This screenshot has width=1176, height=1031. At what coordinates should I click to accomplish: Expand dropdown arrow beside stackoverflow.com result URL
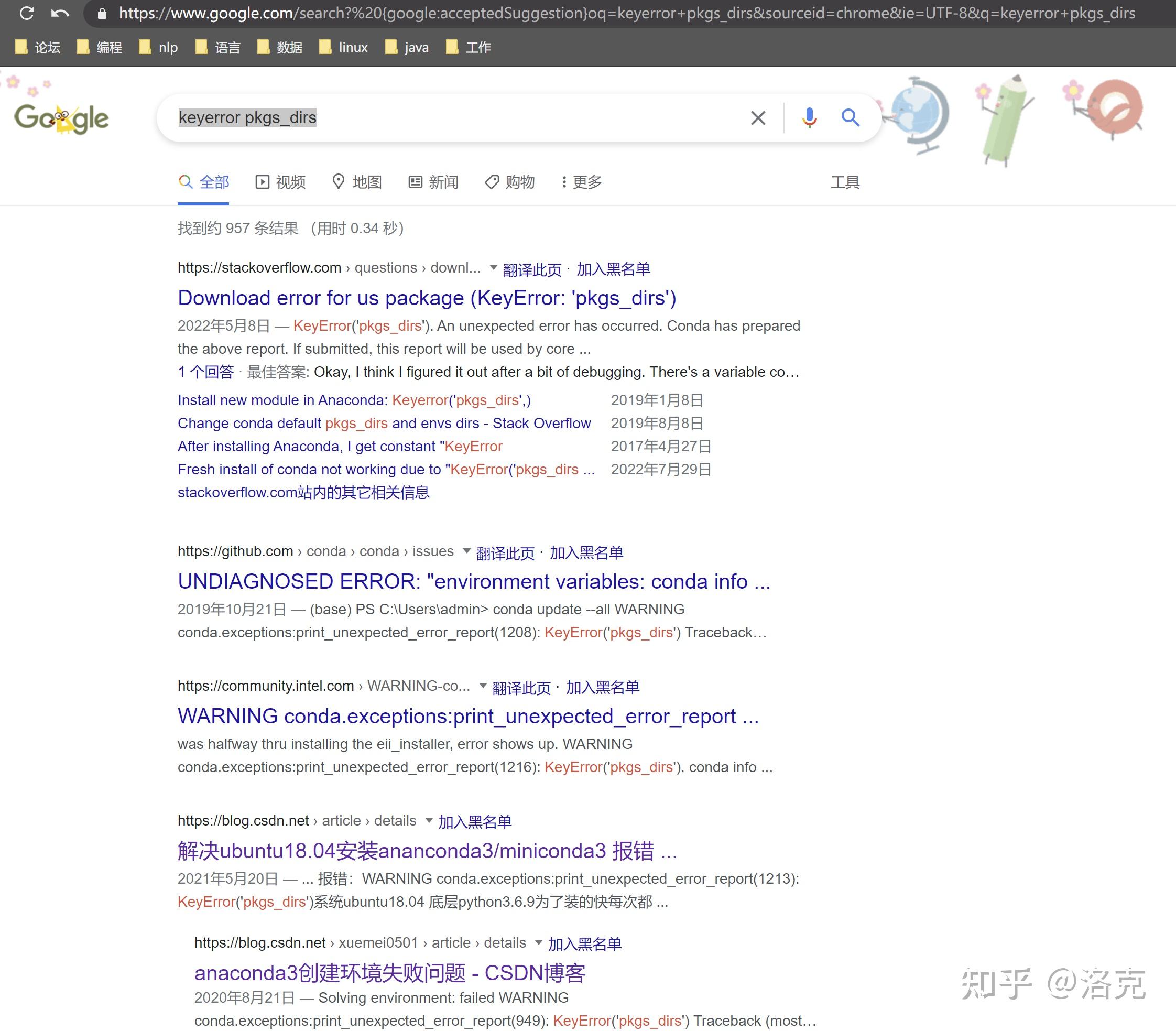(x=493, y=267)
